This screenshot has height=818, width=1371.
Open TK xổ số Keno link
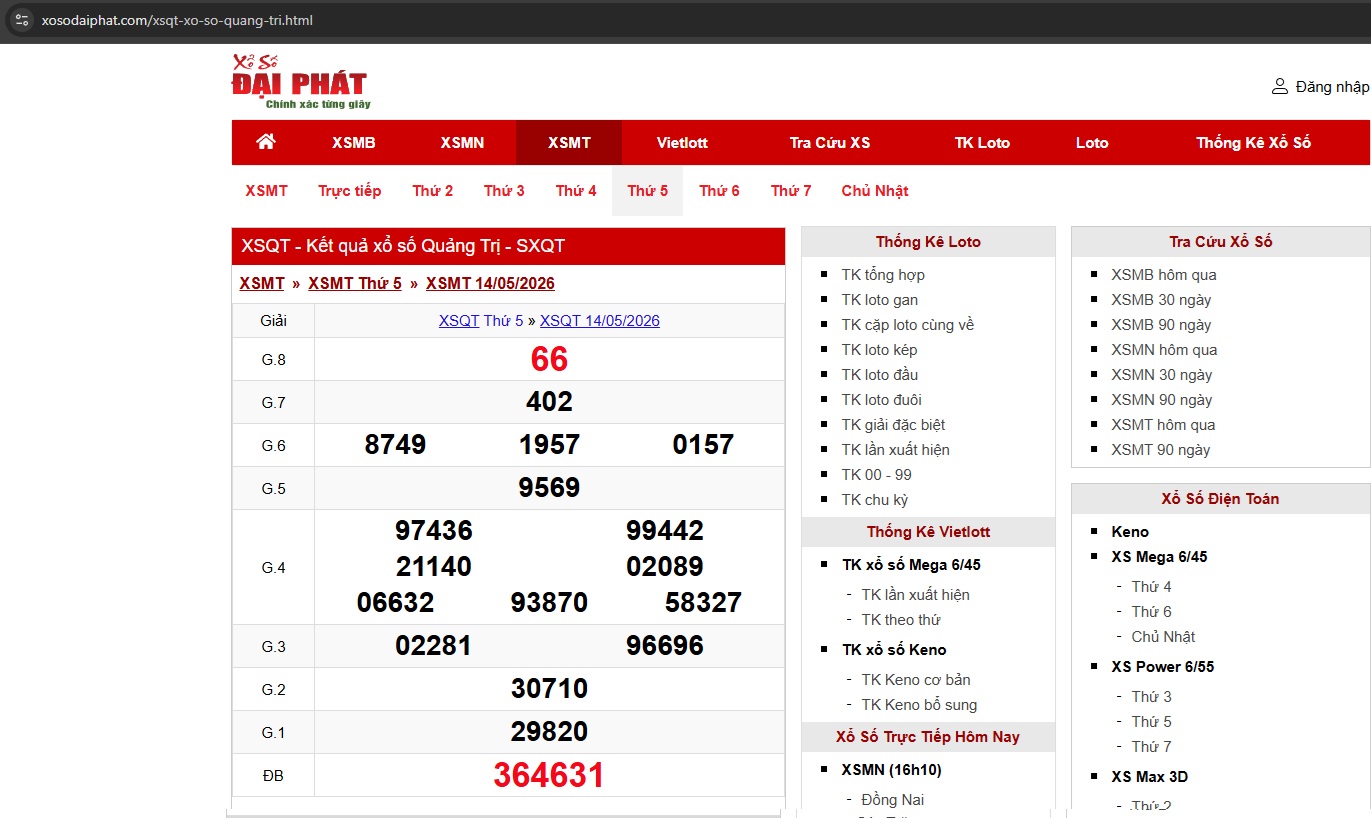(x=894, y=650)
